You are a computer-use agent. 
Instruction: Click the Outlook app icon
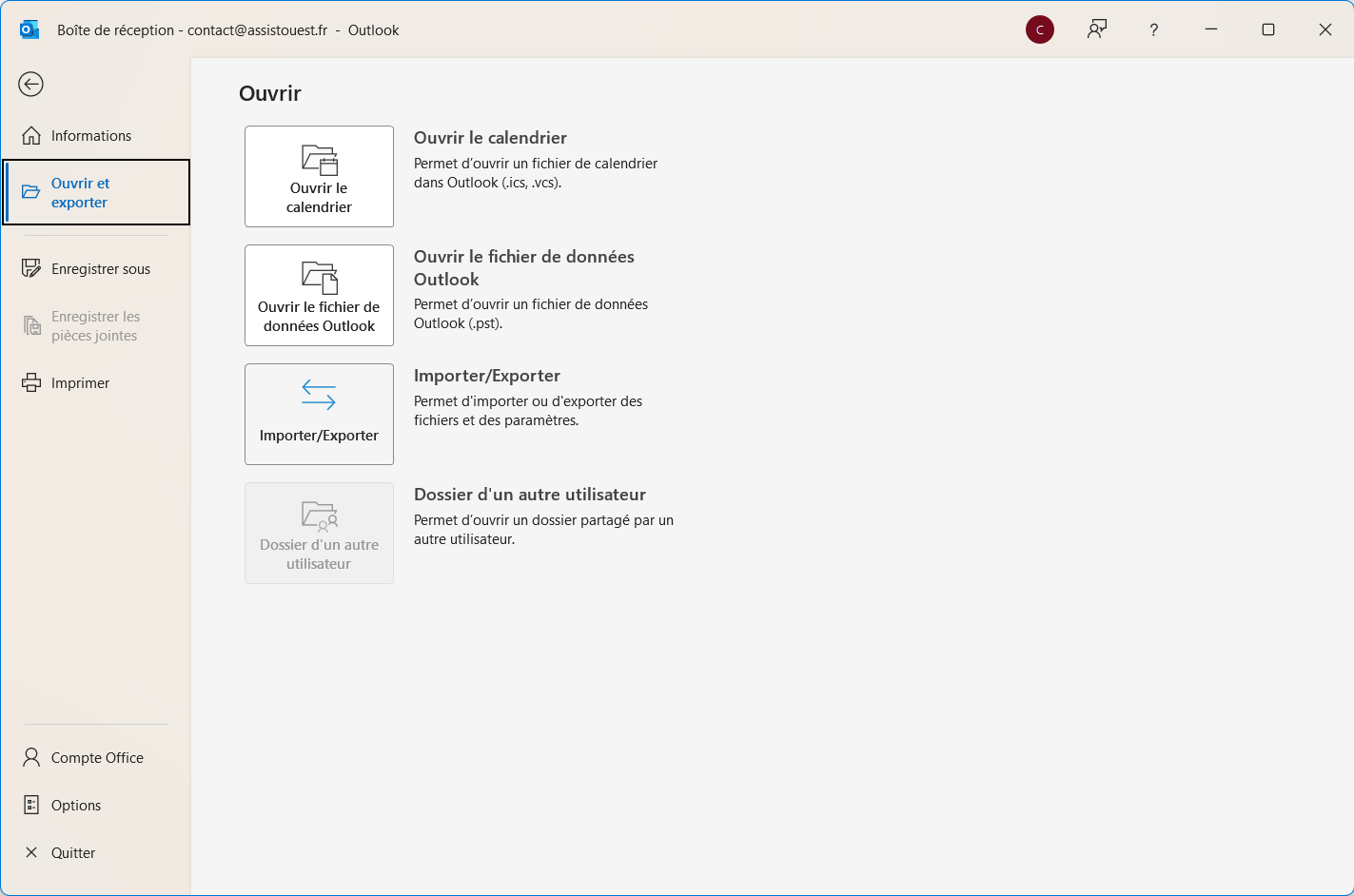29,29
